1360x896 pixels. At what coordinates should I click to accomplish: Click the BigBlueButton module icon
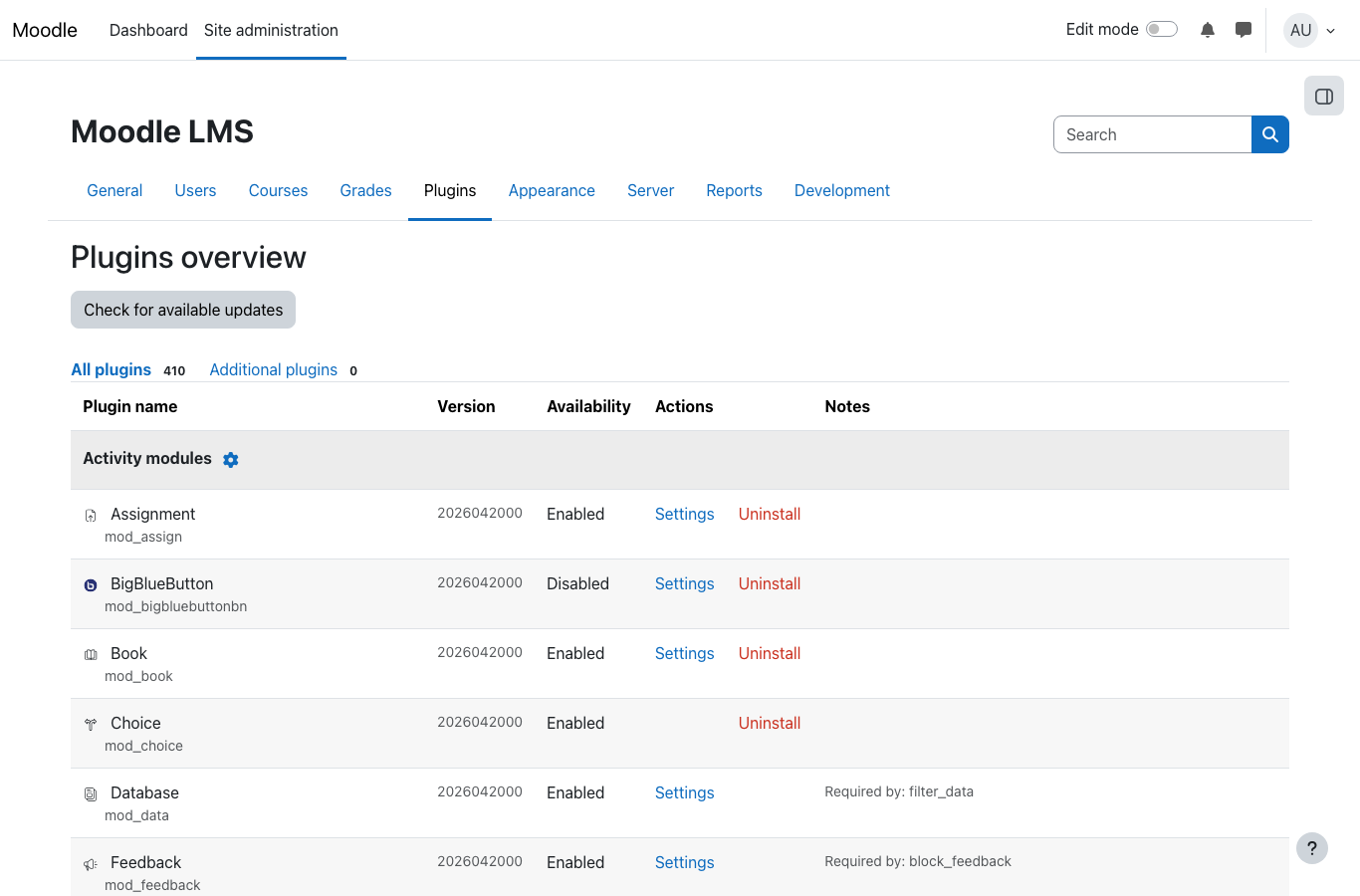point(91,585)
